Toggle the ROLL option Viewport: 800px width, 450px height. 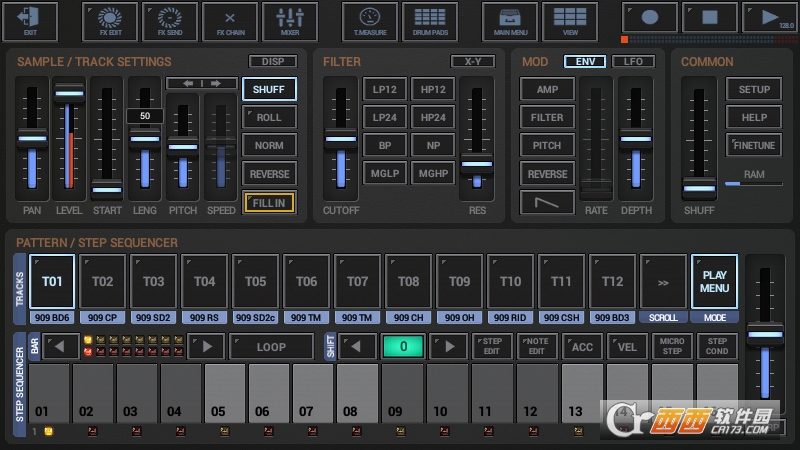[x=269, y=117]
